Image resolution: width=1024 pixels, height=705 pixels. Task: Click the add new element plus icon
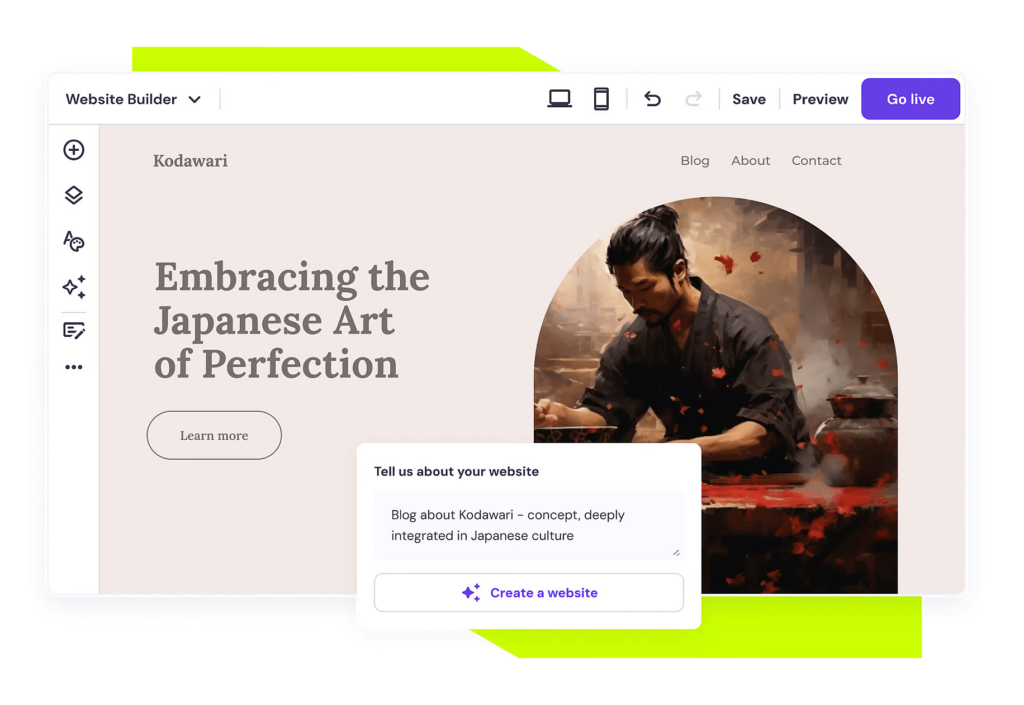pos(73,149)
